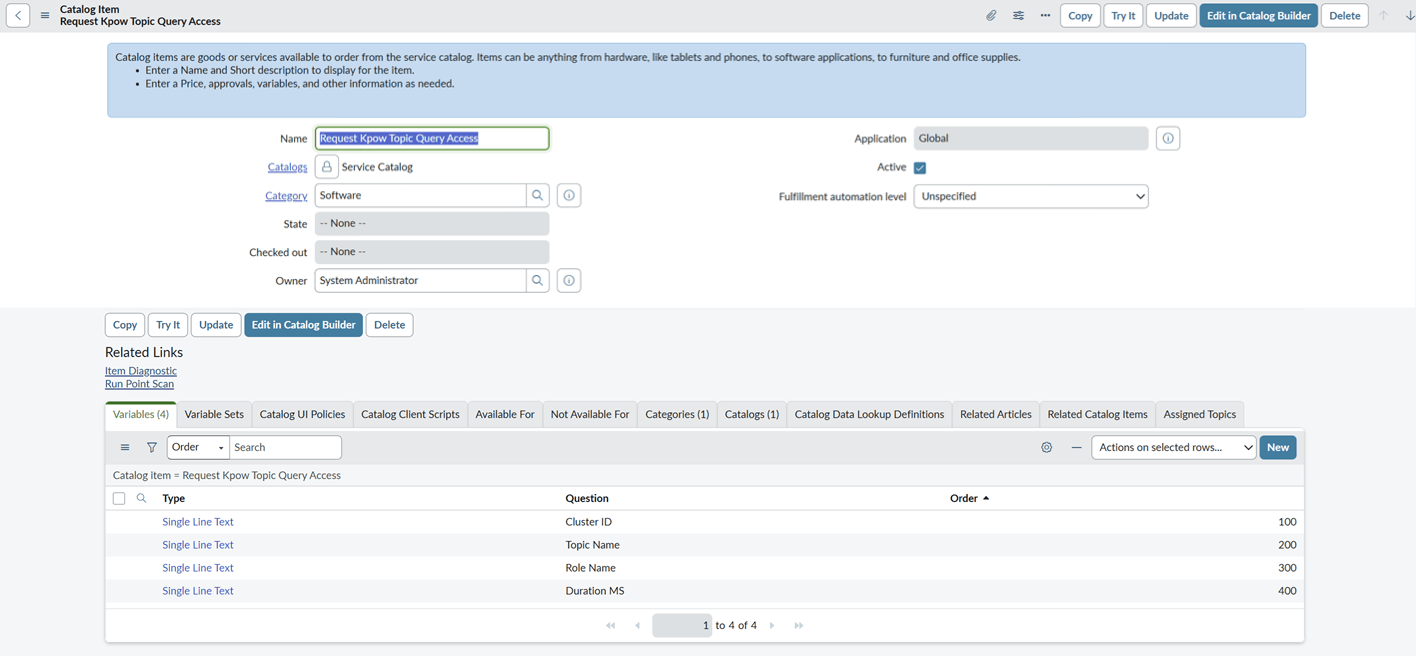Click the Owner field System Administrator

pyautogui.click(x=420, y=281)
